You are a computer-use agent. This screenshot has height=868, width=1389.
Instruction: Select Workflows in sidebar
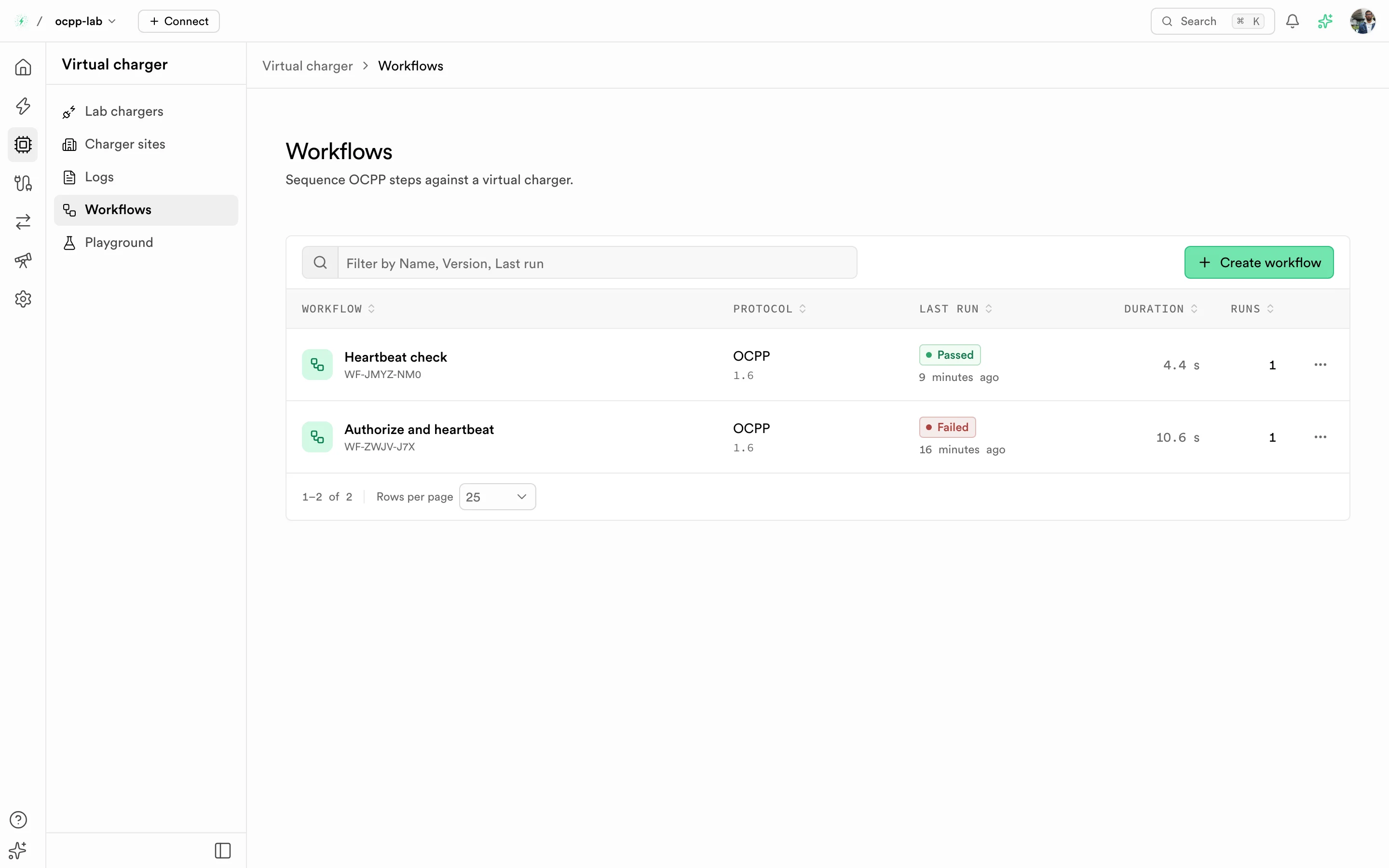146,210
